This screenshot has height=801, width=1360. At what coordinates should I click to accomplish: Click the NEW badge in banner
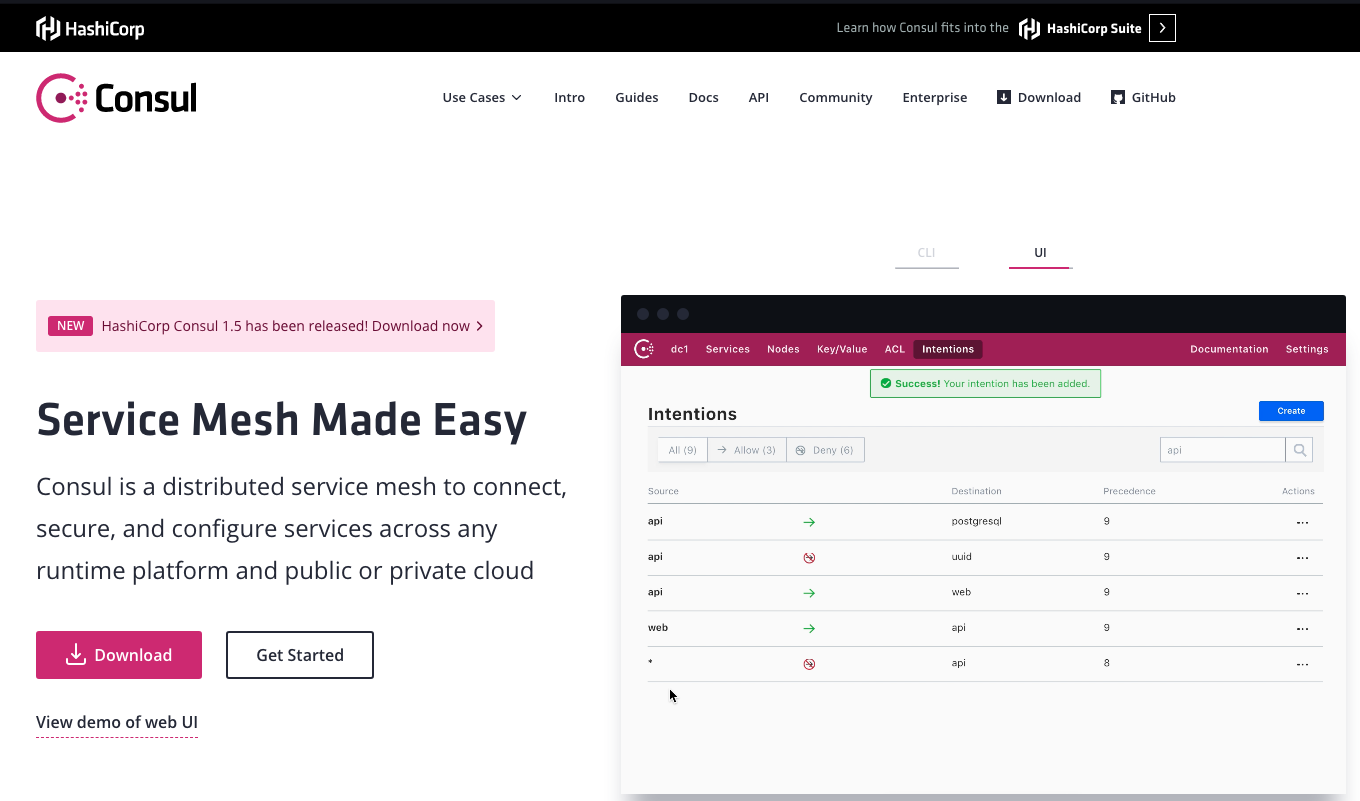(x=71, y=326)
